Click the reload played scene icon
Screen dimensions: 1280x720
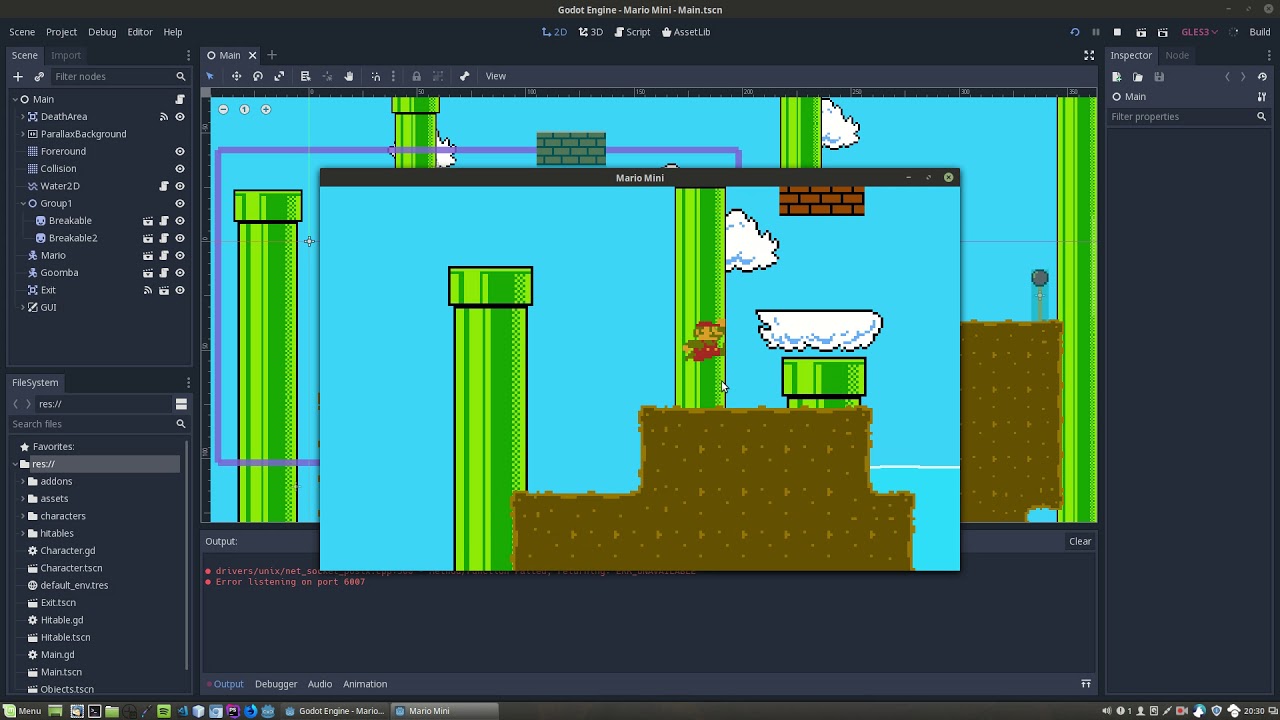click(1074, 32)
